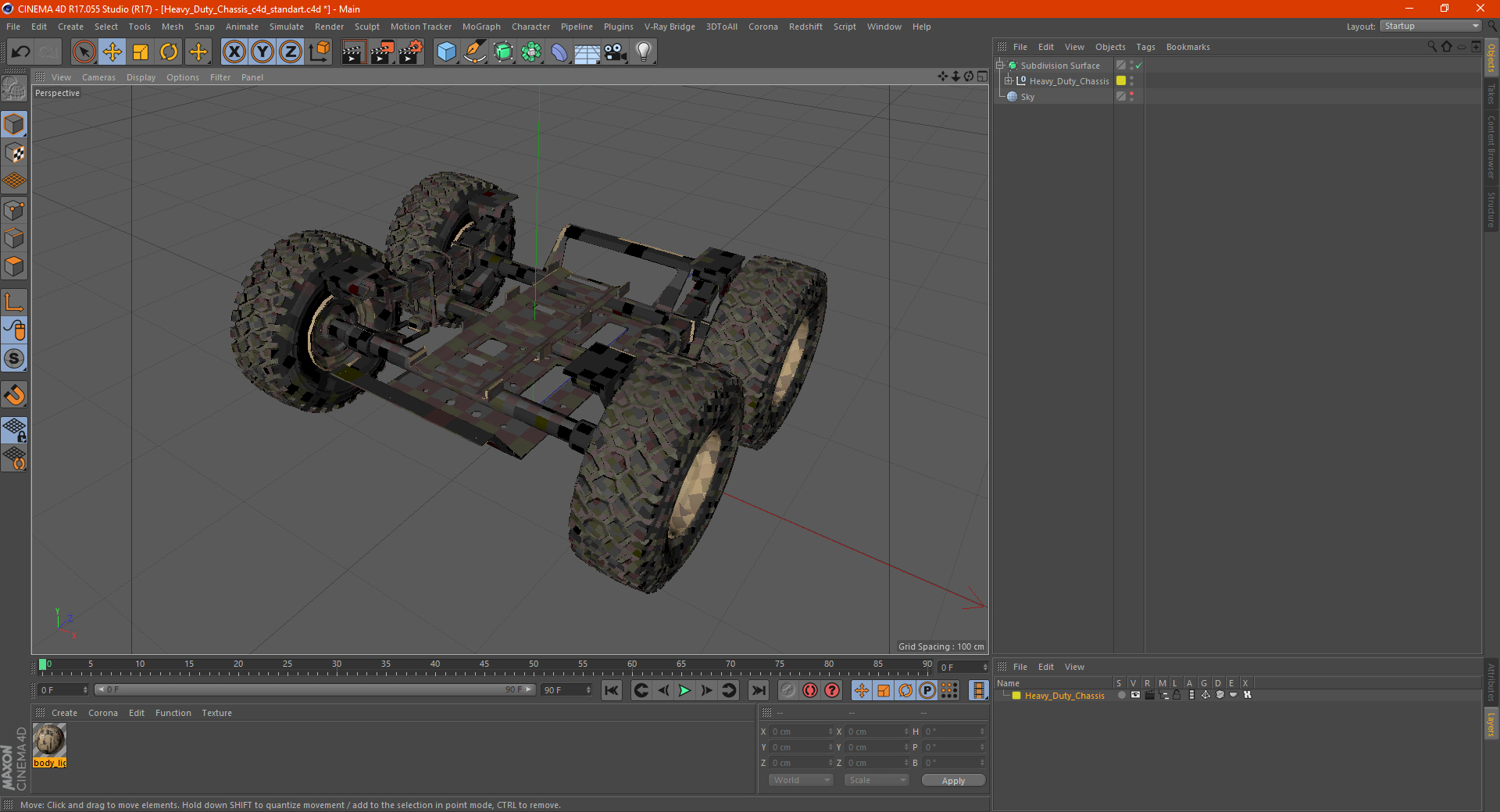The width and height of the screenshot is (1500, 812).
Task: Collapse the Subdivision Surface tree item
Action: [x=999, y=66]
